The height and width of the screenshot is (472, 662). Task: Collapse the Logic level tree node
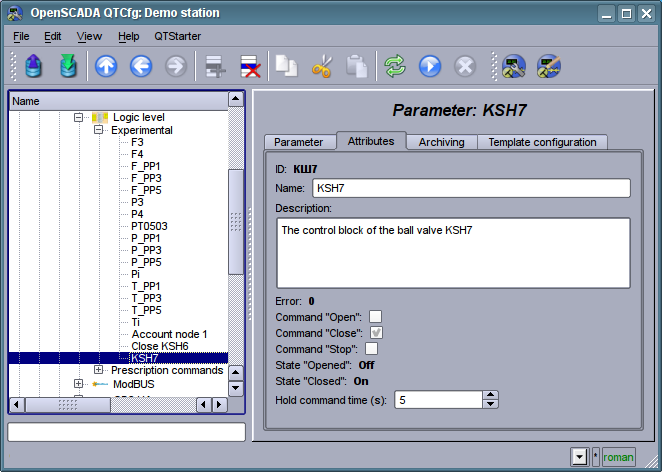point(78,117)
